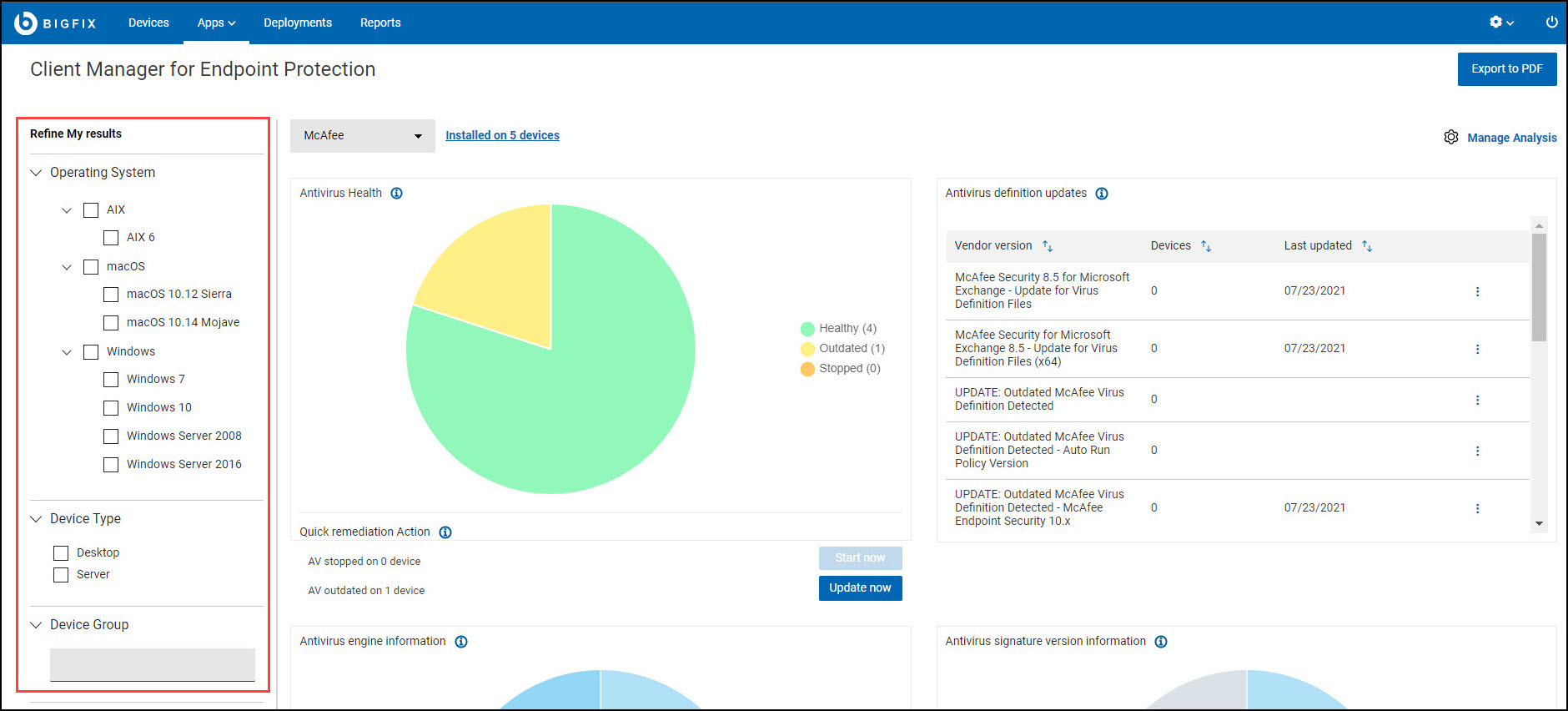Collapse the Windows tree node
This screenshot has width=1568, height=711.
tap(67, 352)
